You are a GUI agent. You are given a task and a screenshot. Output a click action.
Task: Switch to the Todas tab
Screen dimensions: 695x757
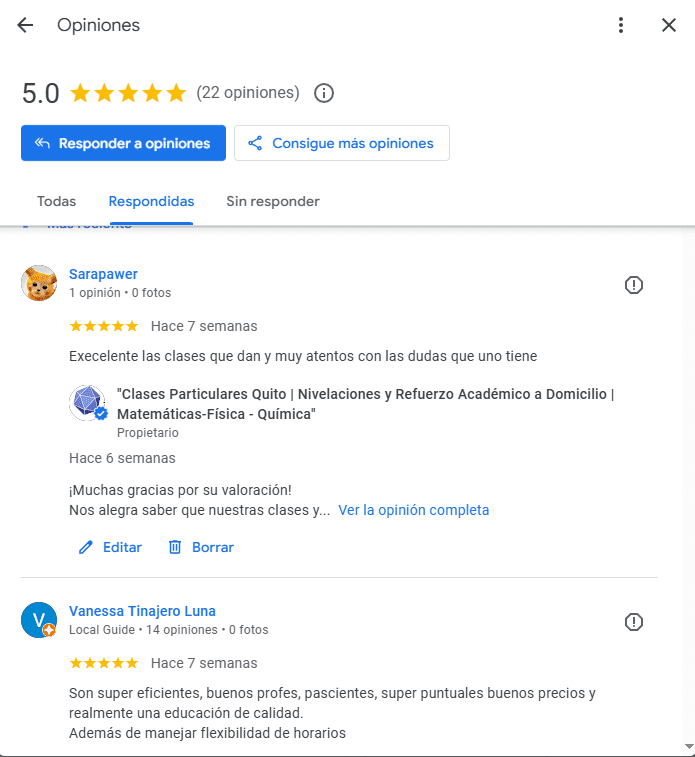click(x=56, y=201)
